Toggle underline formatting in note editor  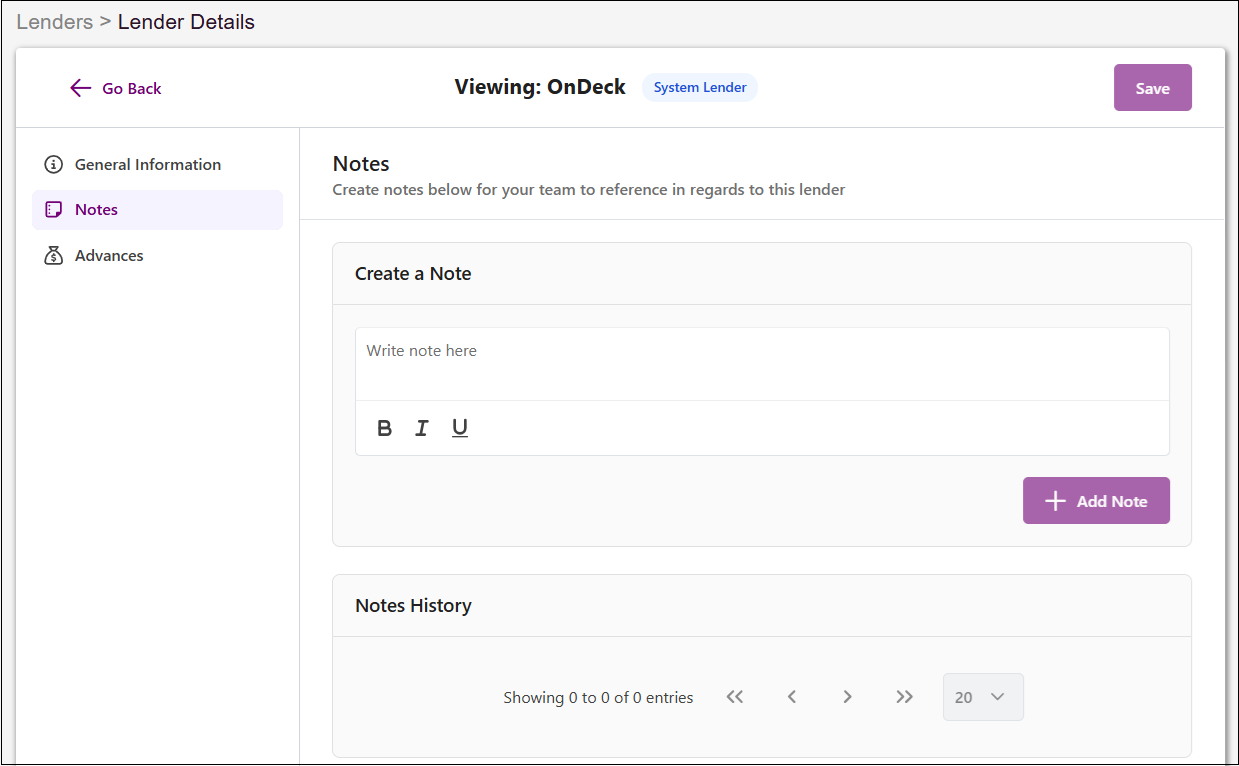coord(460,428)
